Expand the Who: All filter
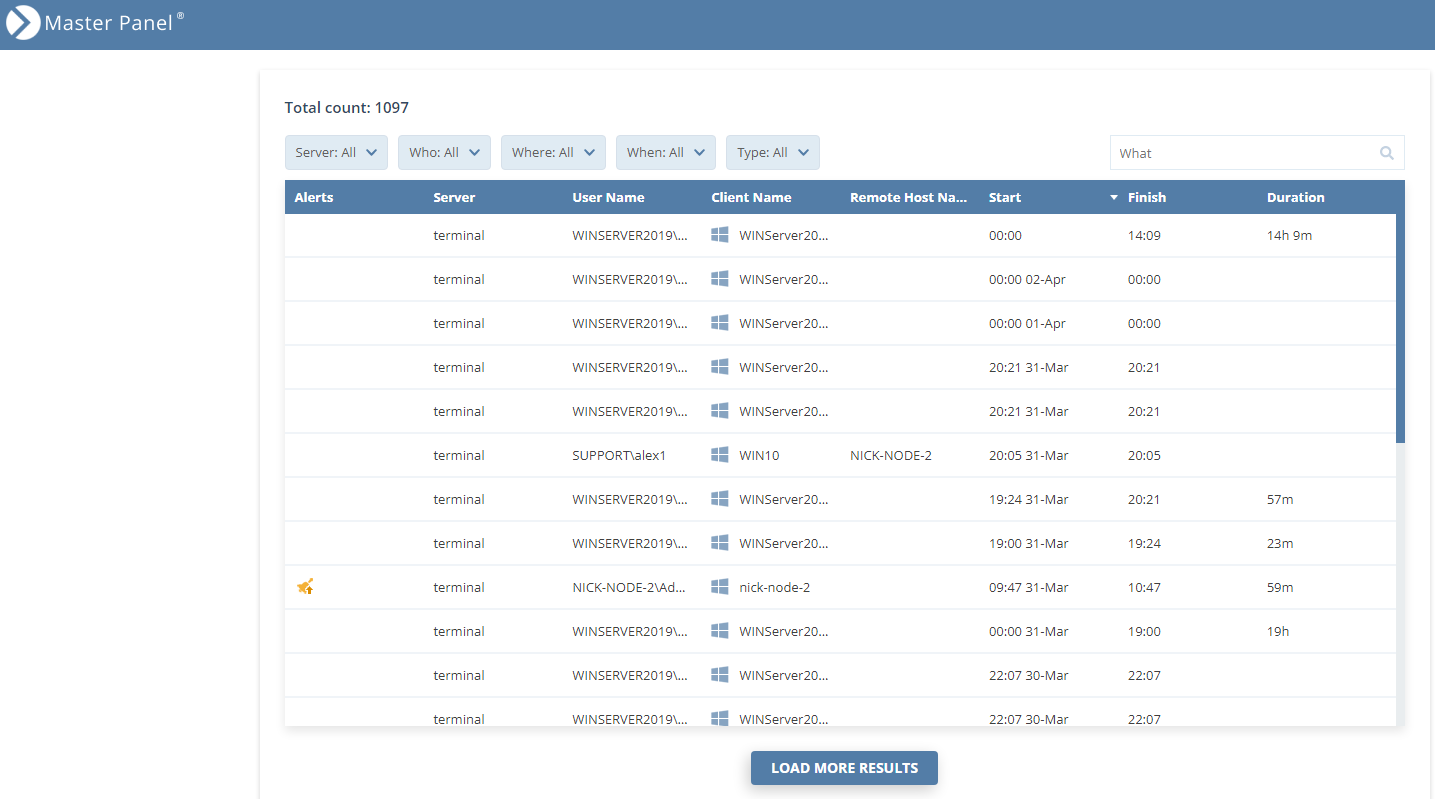Viewport: 1435px width, 799px height. tap(444, 153)
